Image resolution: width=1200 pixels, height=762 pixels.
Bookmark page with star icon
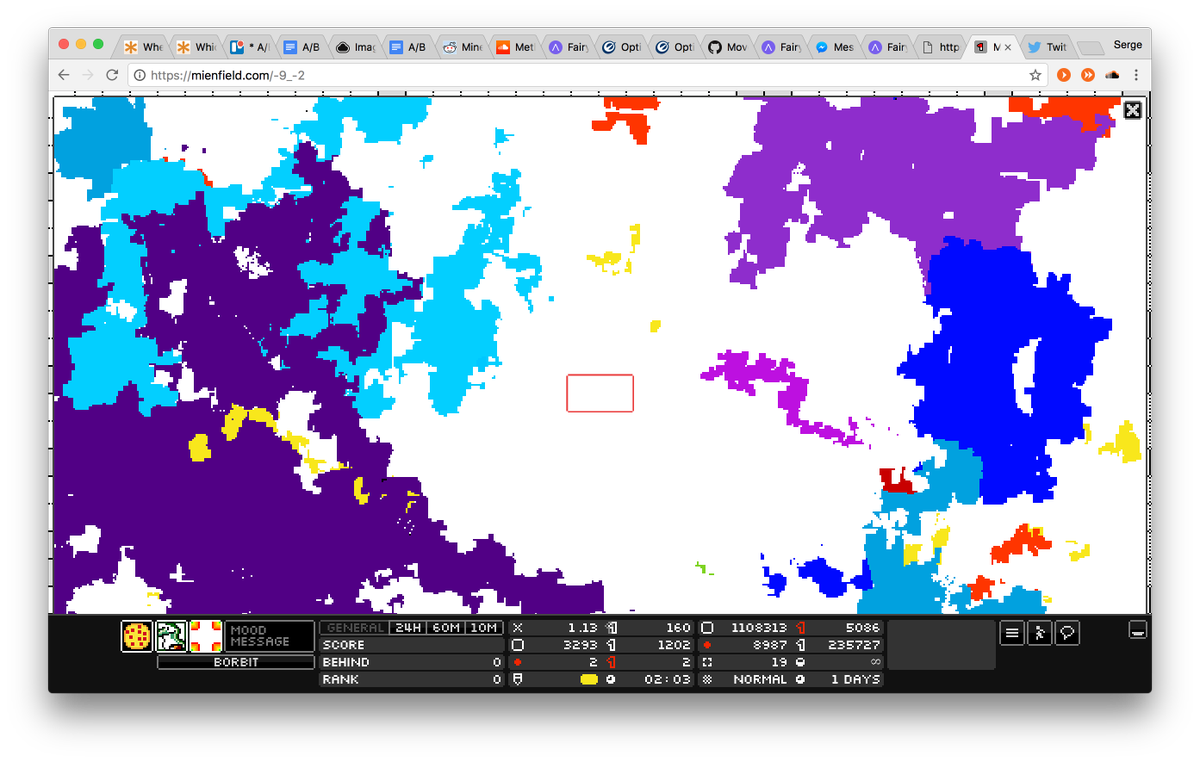pyautogui.click(x=1035, y=75)
